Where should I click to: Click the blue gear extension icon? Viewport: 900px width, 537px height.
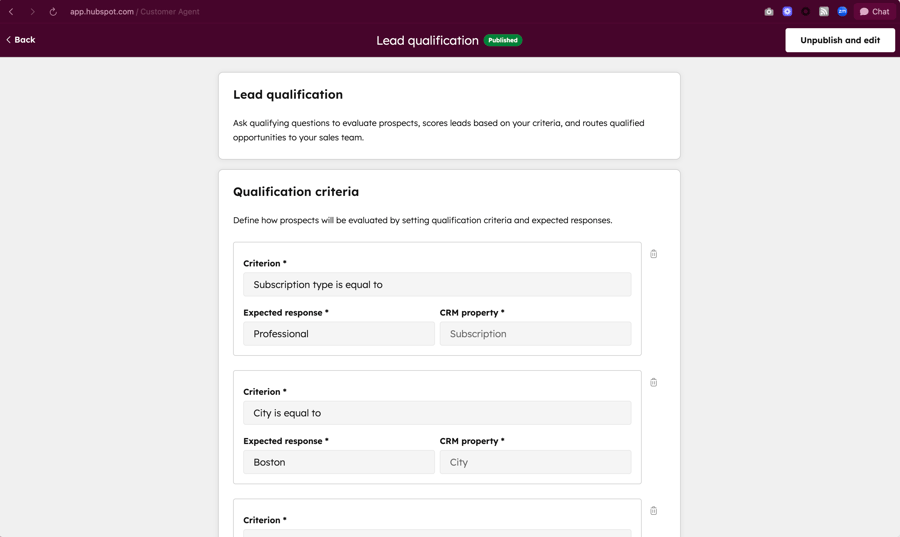(x=787, y=12)
